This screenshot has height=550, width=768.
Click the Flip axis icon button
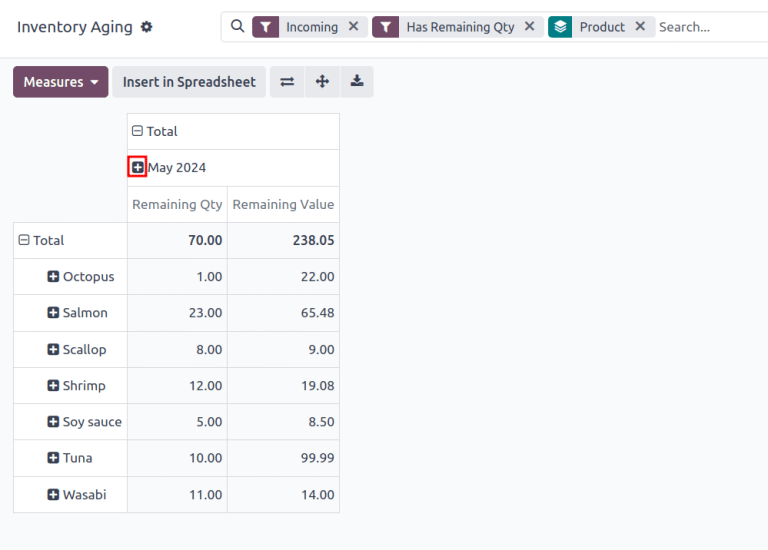coord(287,82)
